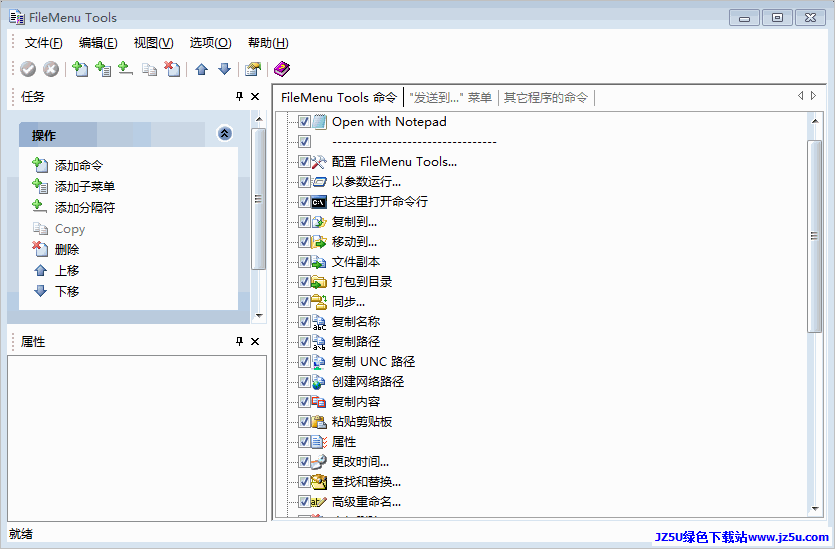The width and height of the screenshot is (835, 549).
Task: Click the Move Up arrow in toolbar
Action: pyautogui.click(x=201, y=69)
